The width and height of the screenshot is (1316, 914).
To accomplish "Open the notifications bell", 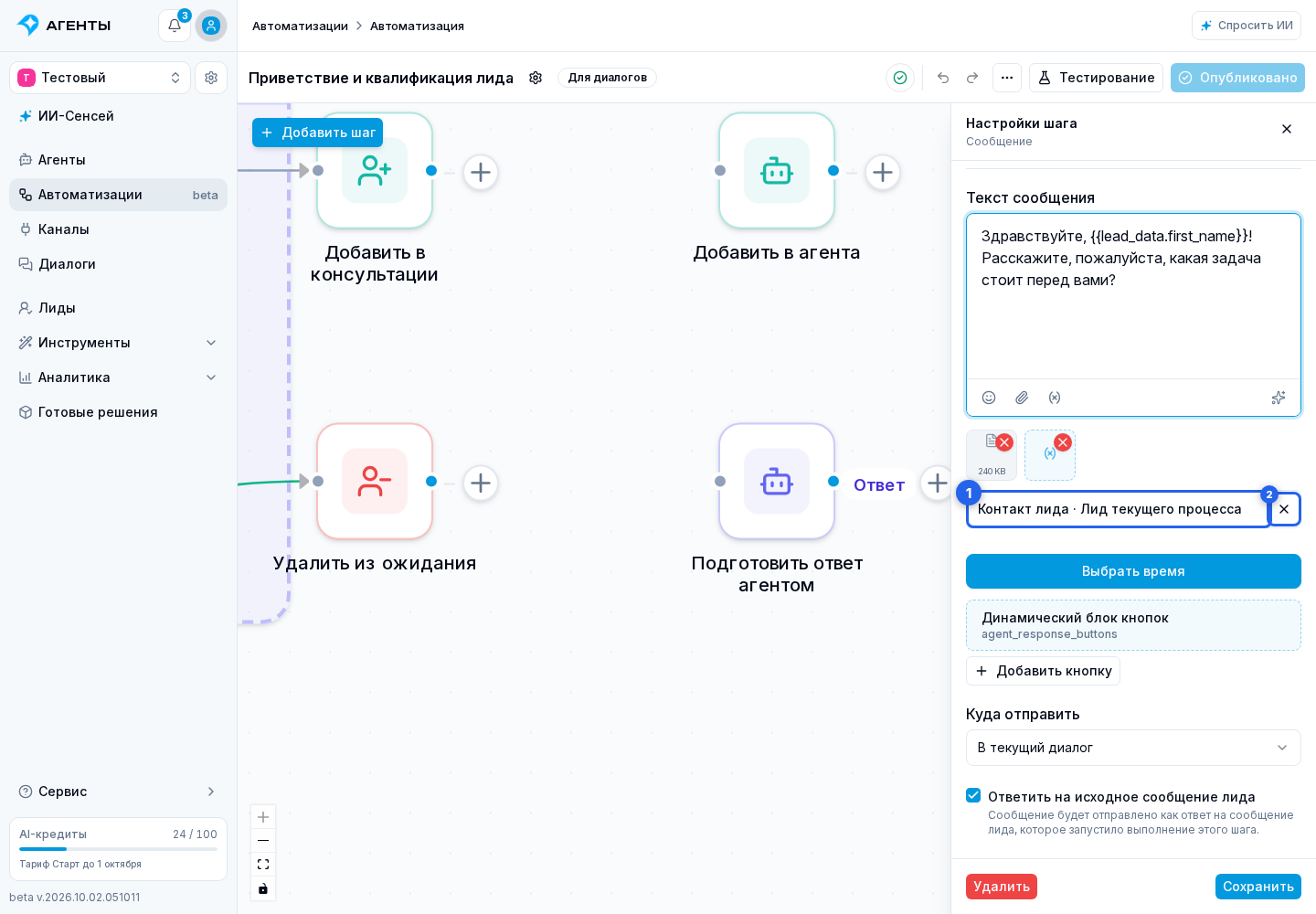I will coord(175,26).
